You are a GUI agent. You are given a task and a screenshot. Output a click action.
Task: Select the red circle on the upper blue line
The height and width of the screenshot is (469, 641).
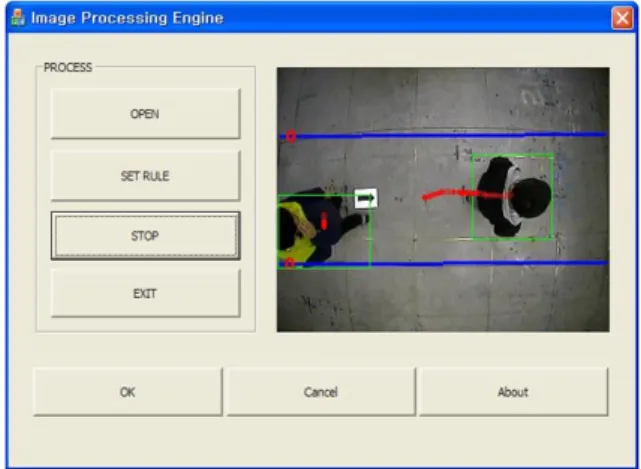pyautogui.click(x=291, y=136)
